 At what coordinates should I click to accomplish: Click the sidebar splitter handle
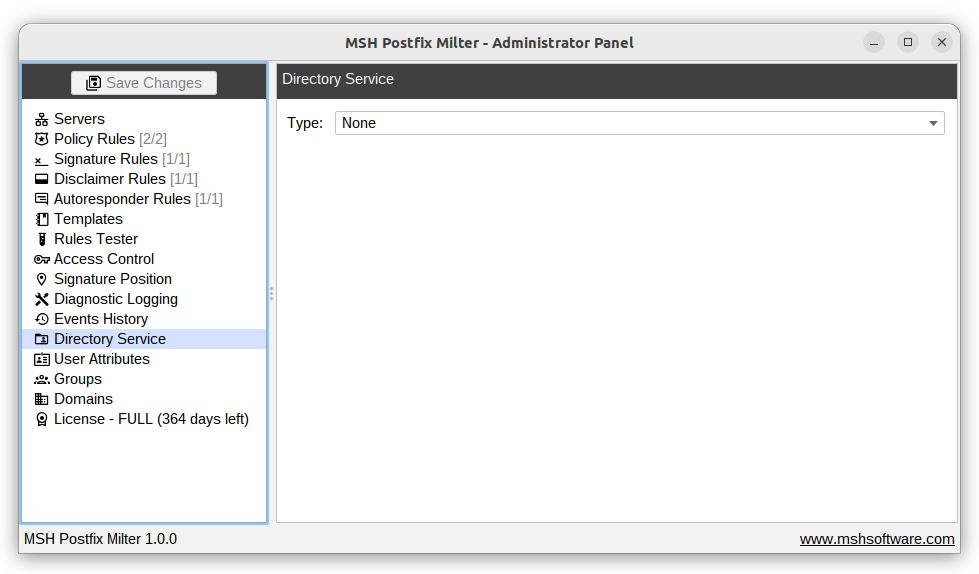(272, 293)
